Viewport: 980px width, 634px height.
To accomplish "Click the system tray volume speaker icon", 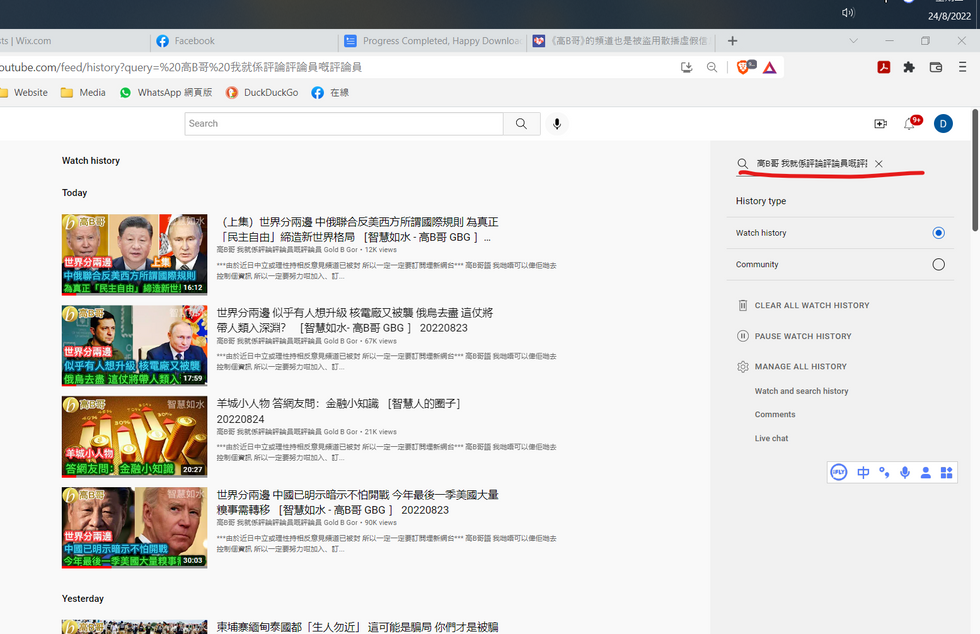I will tap(848, 13).
